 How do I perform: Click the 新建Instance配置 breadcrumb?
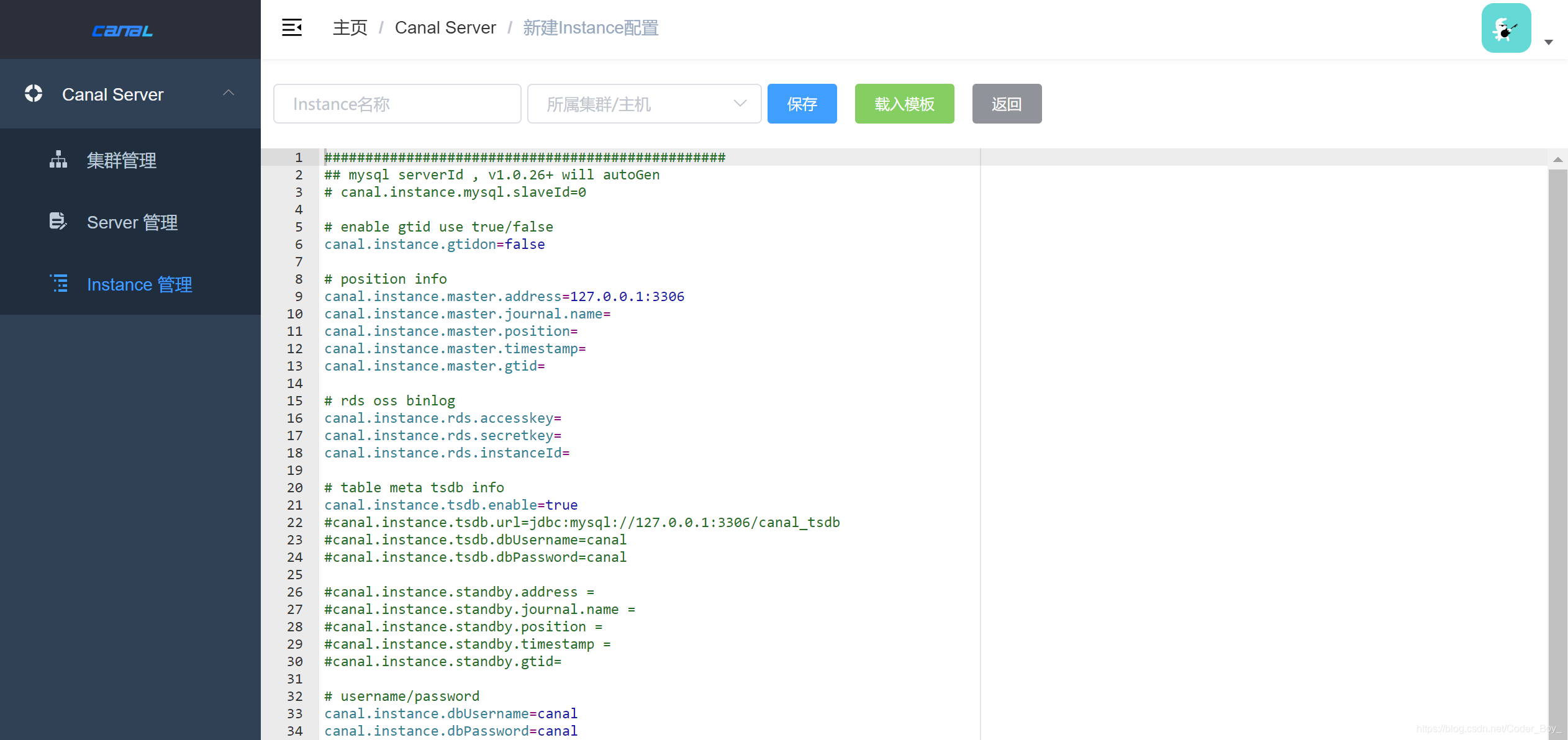[x=591, y=28]
